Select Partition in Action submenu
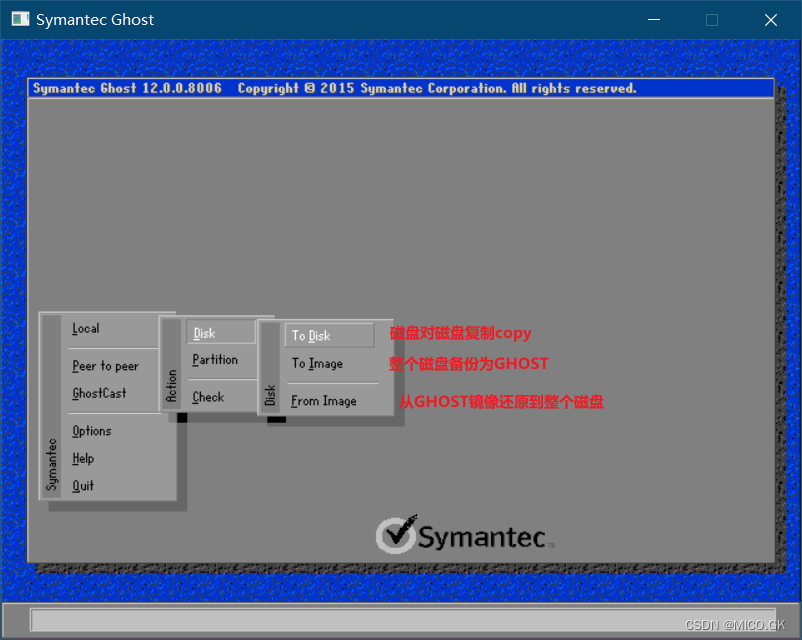 (215, 360)
